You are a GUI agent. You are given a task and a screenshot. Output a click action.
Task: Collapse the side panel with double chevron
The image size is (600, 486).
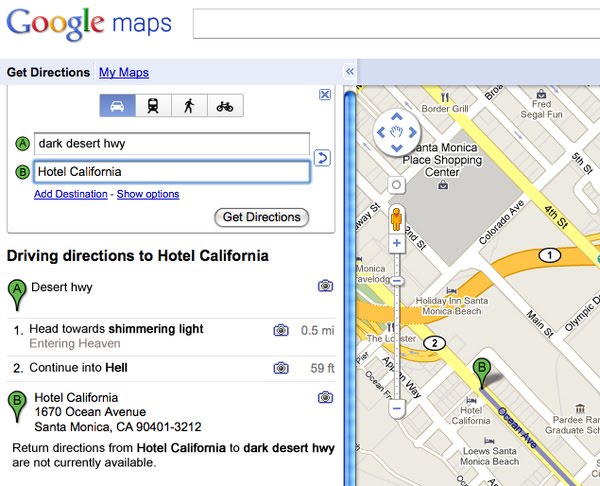tap(349, 72)
